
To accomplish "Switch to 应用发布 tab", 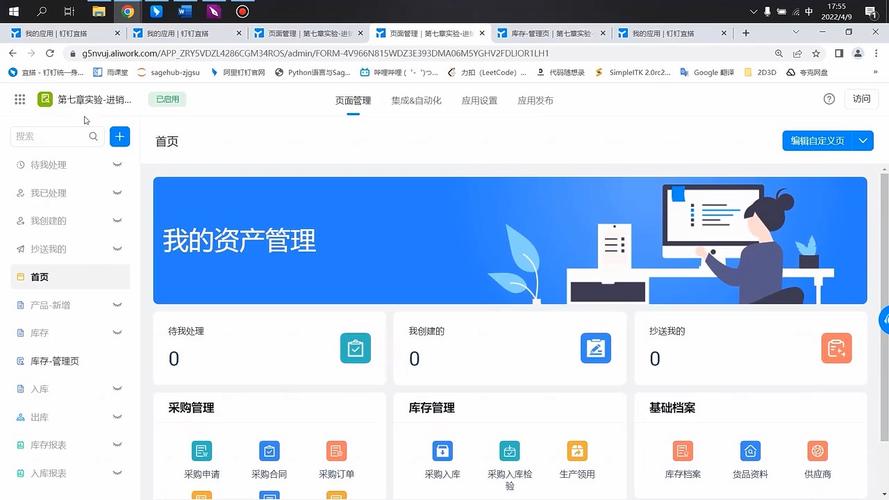I will coord(535,100).
